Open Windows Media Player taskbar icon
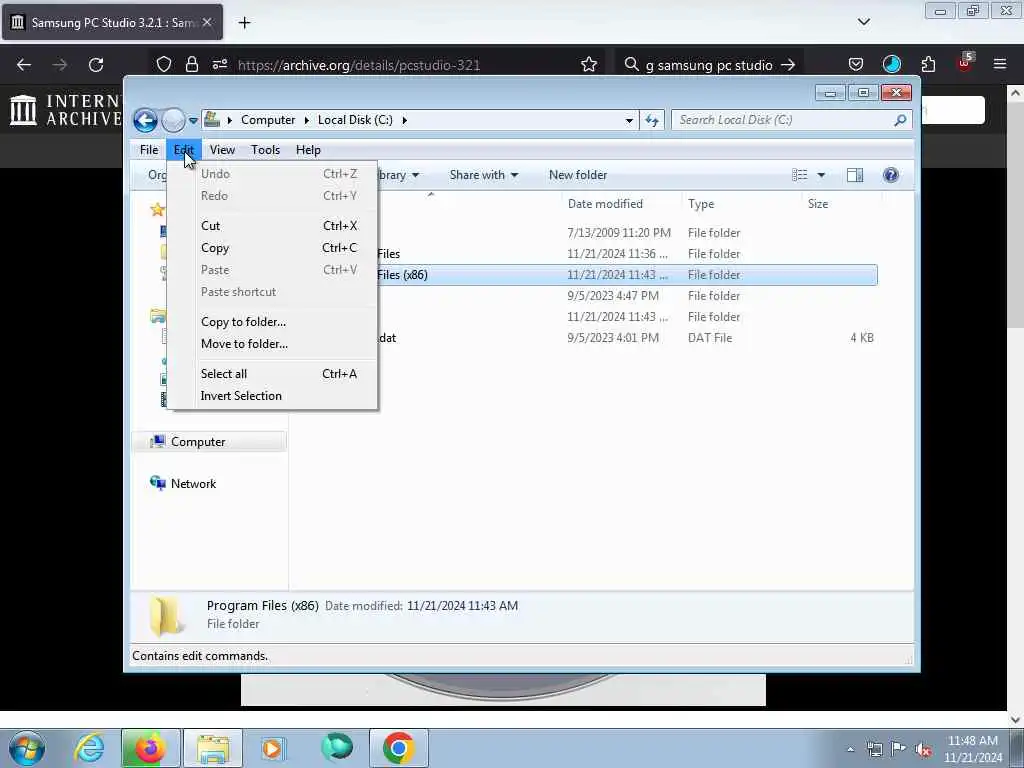The height and width of the screenshot is (768, 1024). tap(273, 748)
